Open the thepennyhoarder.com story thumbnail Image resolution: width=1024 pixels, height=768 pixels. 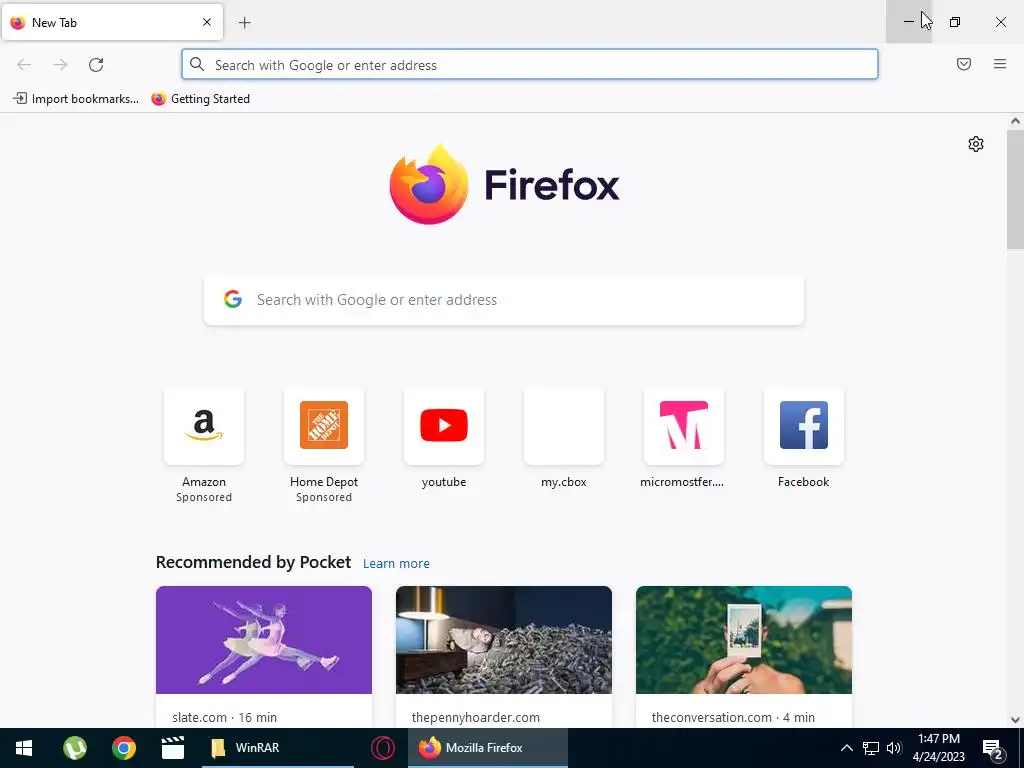pos(504,640)
